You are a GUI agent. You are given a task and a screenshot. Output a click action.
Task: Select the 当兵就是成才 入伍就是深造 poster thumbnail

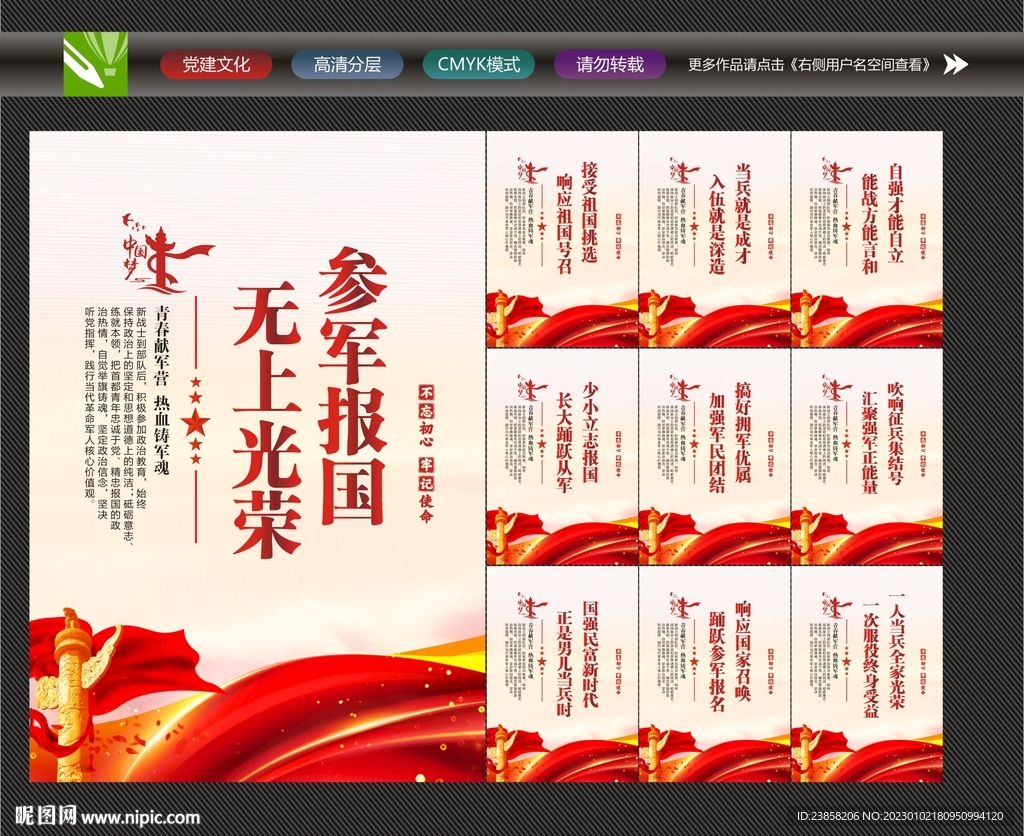pos(715,239)
